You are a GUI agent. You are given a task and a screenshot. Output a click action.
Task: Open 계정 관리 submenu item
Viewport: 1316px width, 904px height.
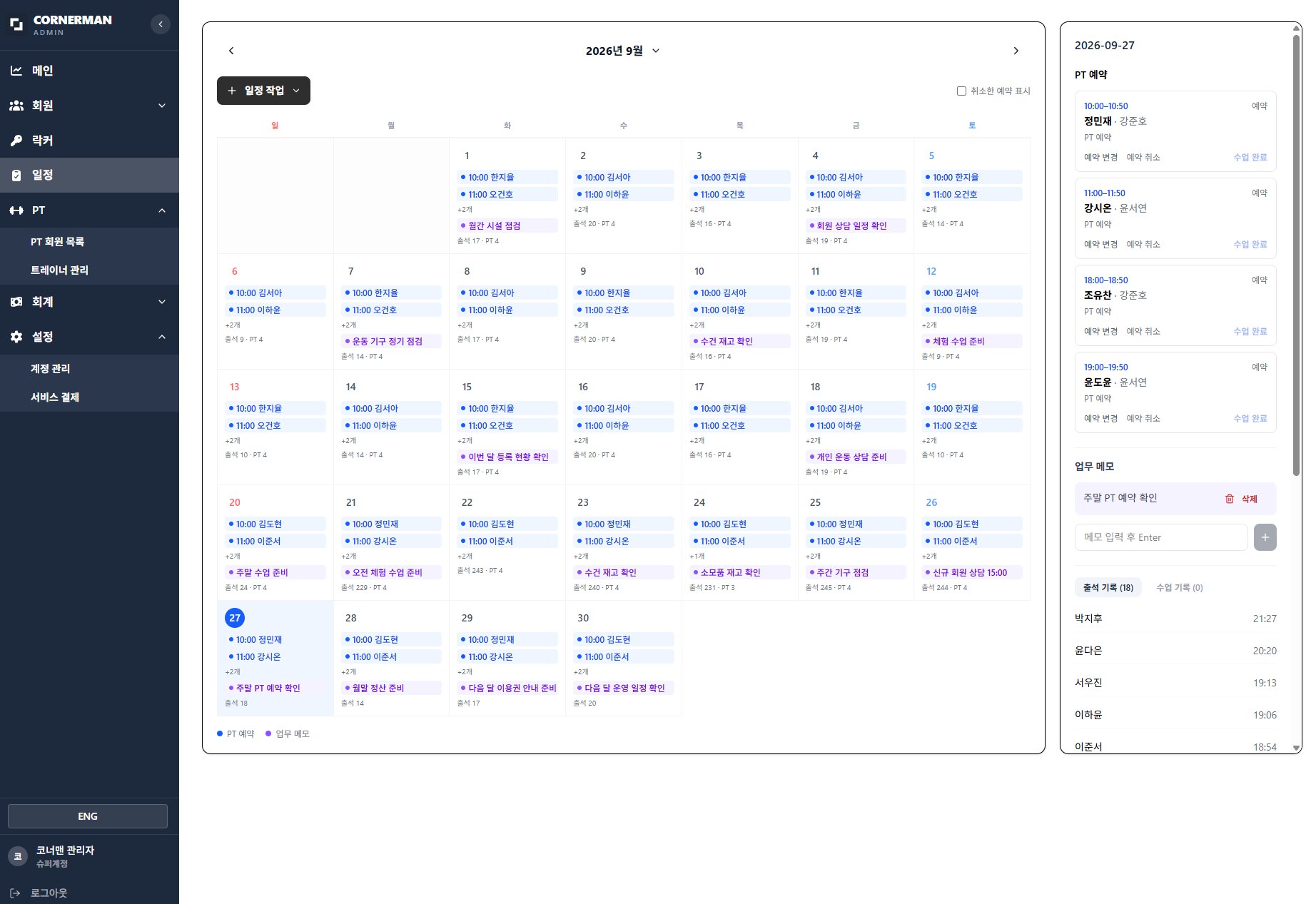(x=51, y=369)
